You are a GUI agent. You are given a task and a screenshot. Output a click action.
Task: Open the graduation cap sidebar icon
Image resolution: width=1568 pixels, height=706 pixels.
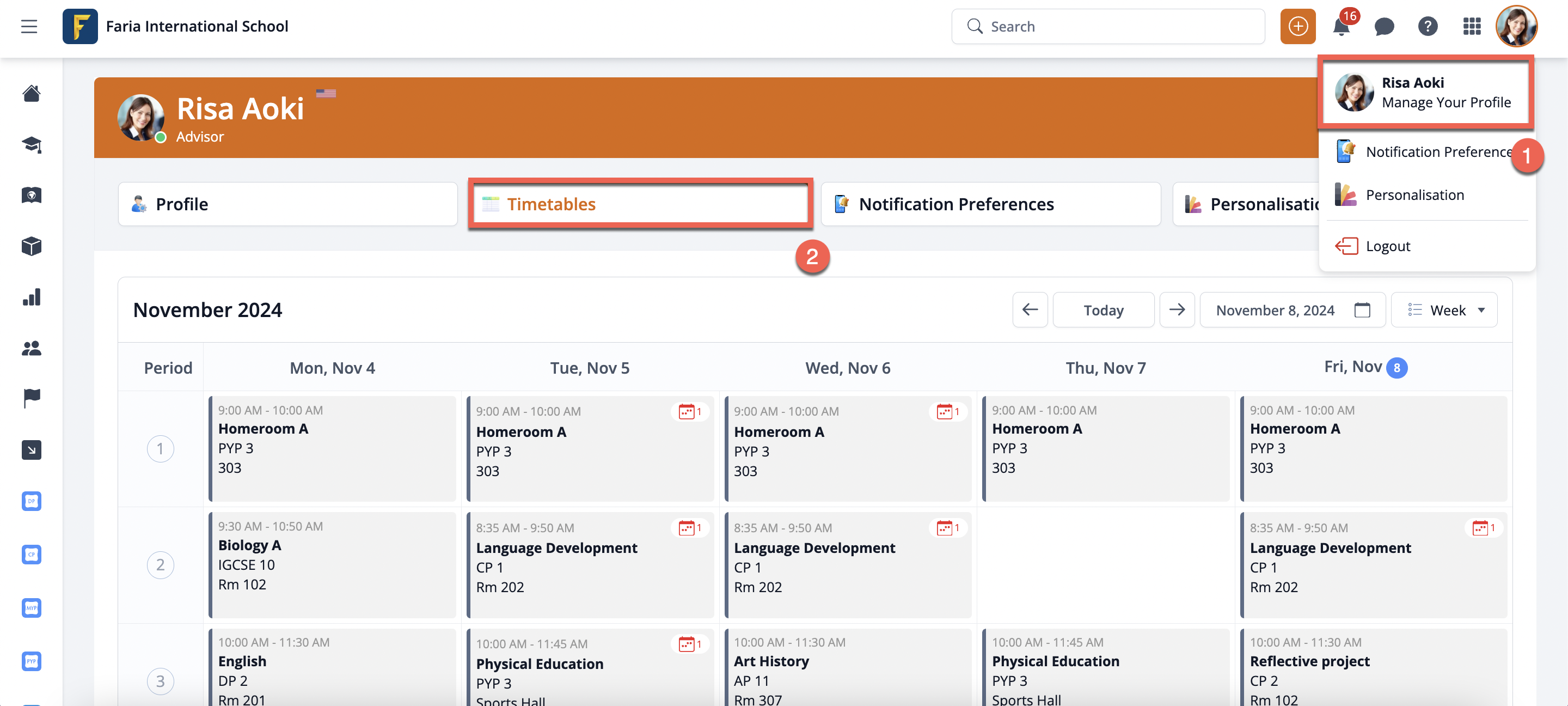click(32, 144)
